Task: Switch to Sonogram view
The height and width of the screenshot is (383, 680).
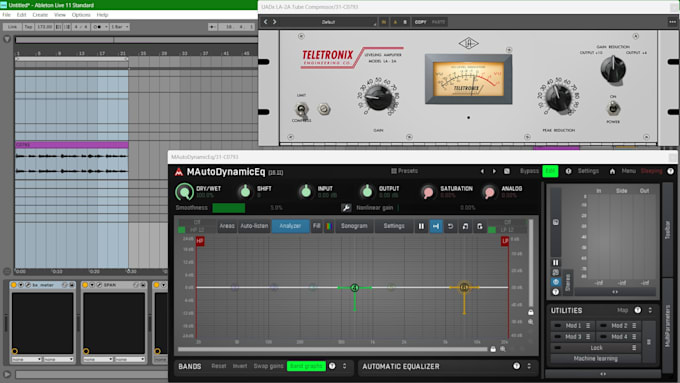Action: click(x=354, y=226)
